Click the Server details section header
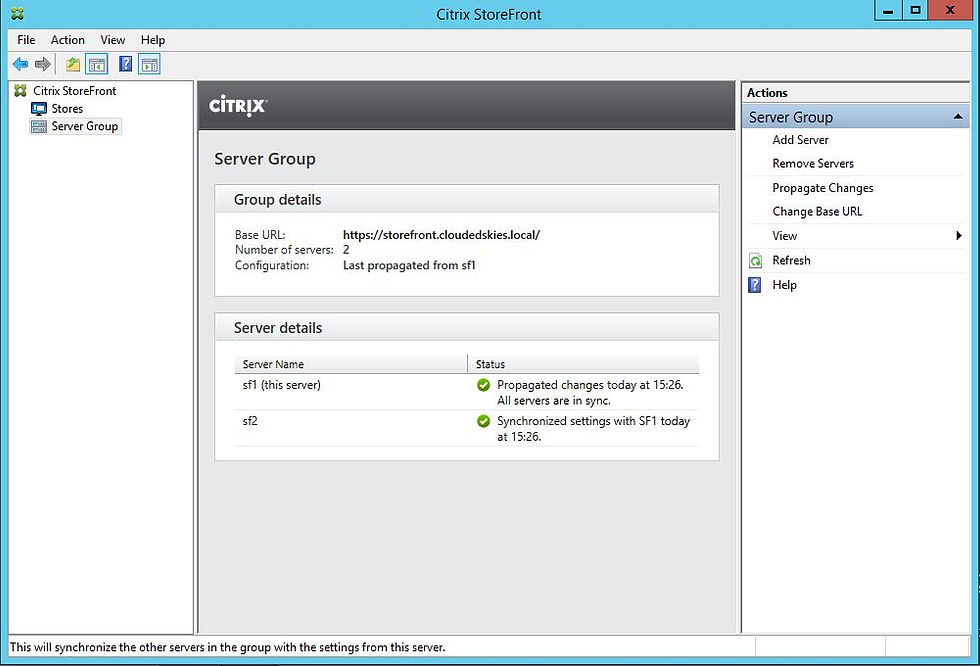The width and height of the screenshot is (980, 666). coord(467,328)
